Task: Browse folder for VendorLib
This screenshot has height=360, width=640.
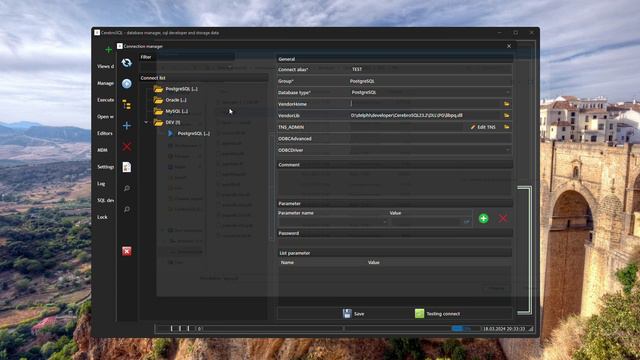Action: [507, 116]
